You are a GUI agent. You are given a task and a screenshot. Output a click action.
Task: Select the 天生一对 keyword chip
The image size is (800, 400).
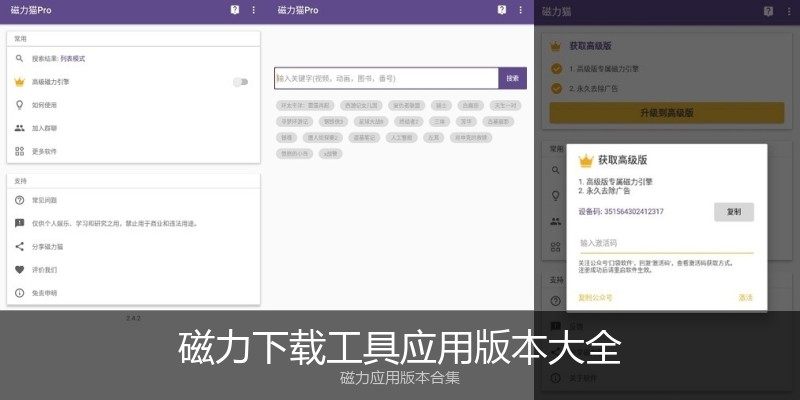coord(505,106)
